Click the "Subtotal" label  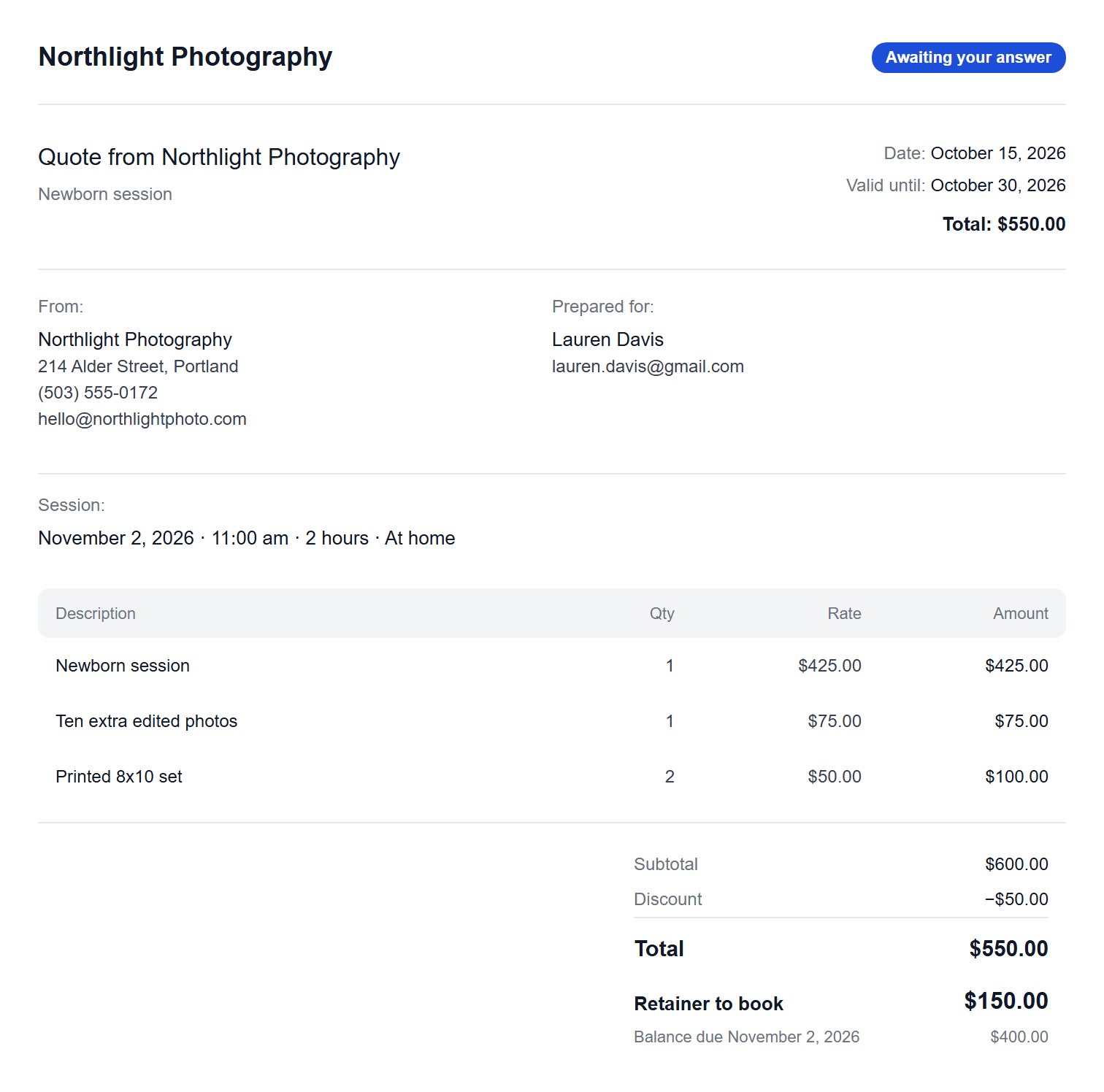(666, 864)
